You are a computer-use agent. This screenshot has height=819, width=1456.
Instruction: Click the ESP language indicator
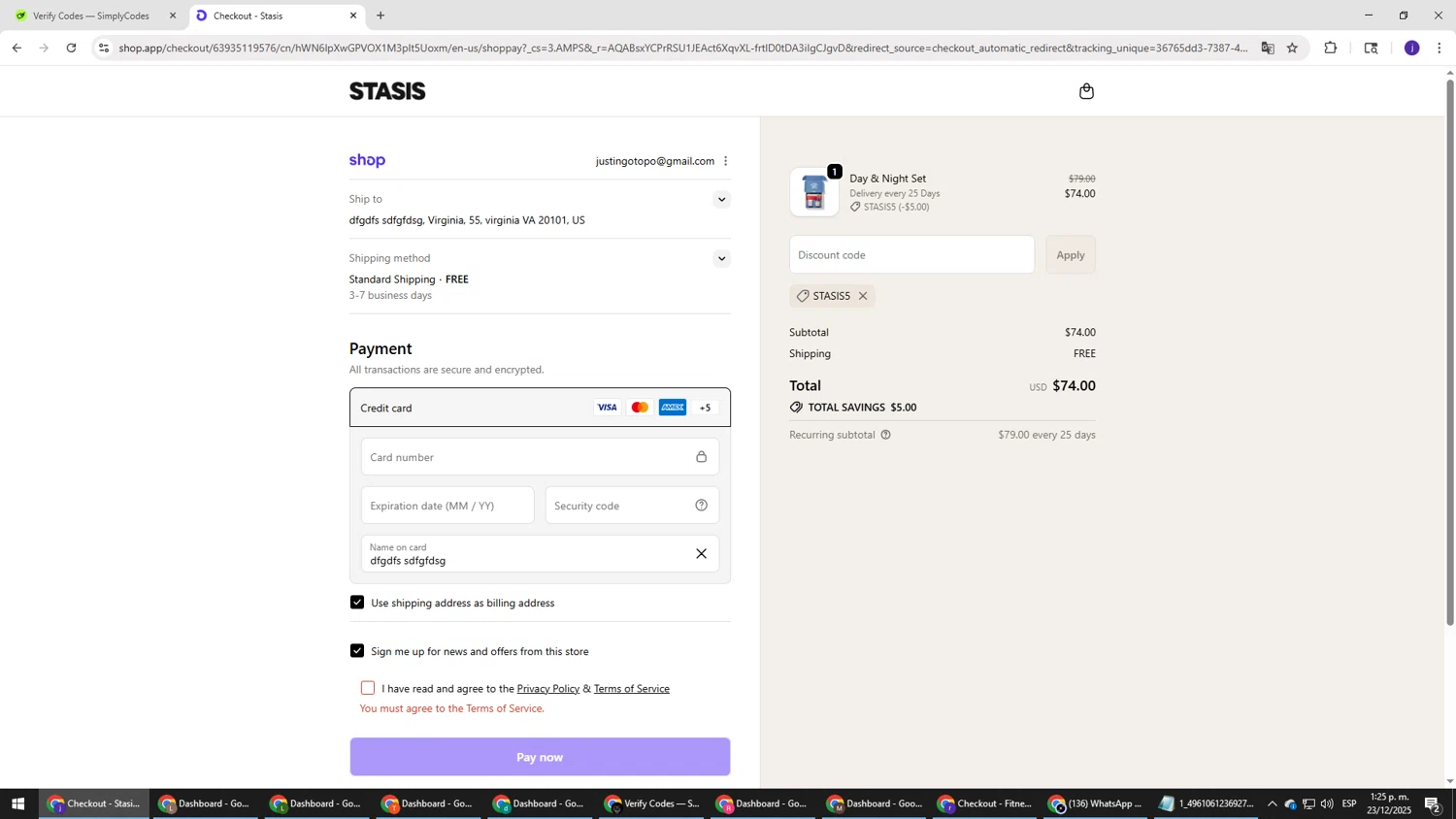1349,803
